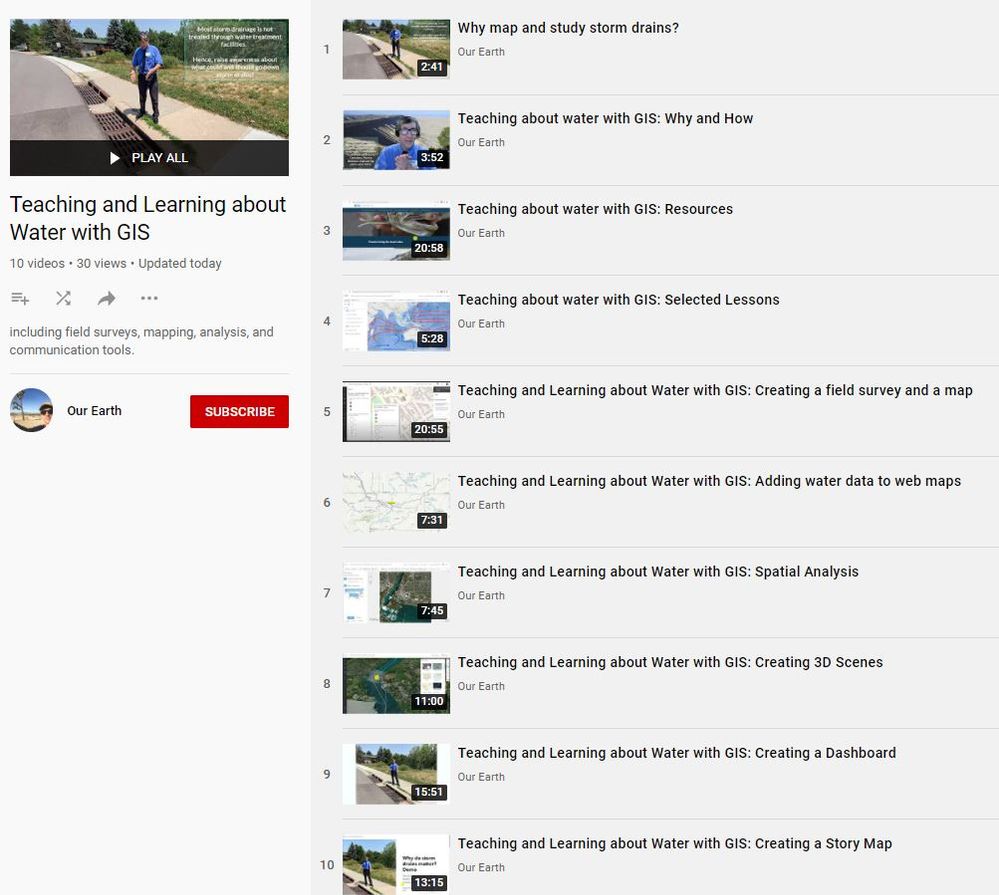The image size is (999, 895).
Task: Open the 'Creating a Story Map' video
Action: pyautogui.click(x=674, y=843)
